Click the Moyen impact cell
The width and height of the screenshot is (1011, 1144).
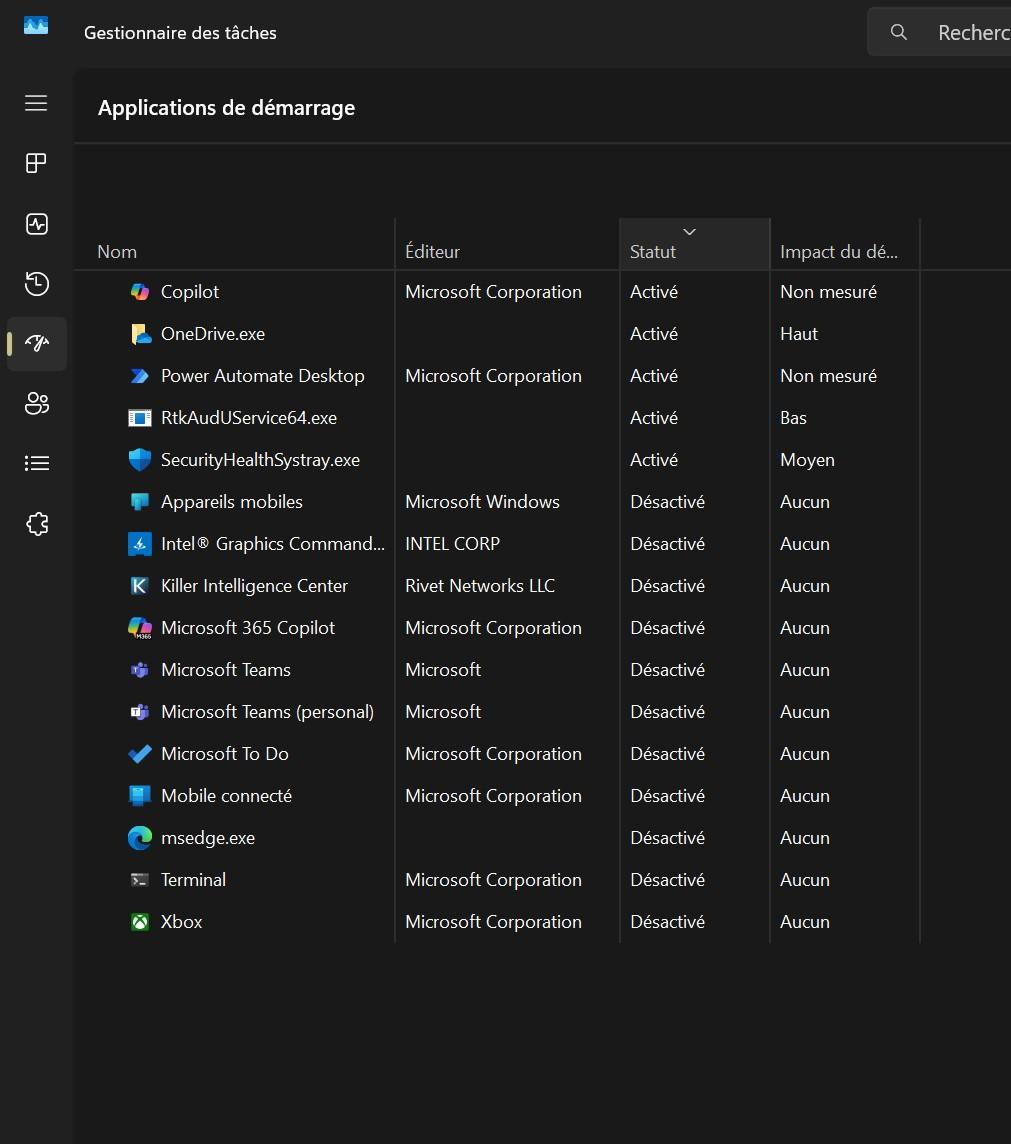coord(807,460)
